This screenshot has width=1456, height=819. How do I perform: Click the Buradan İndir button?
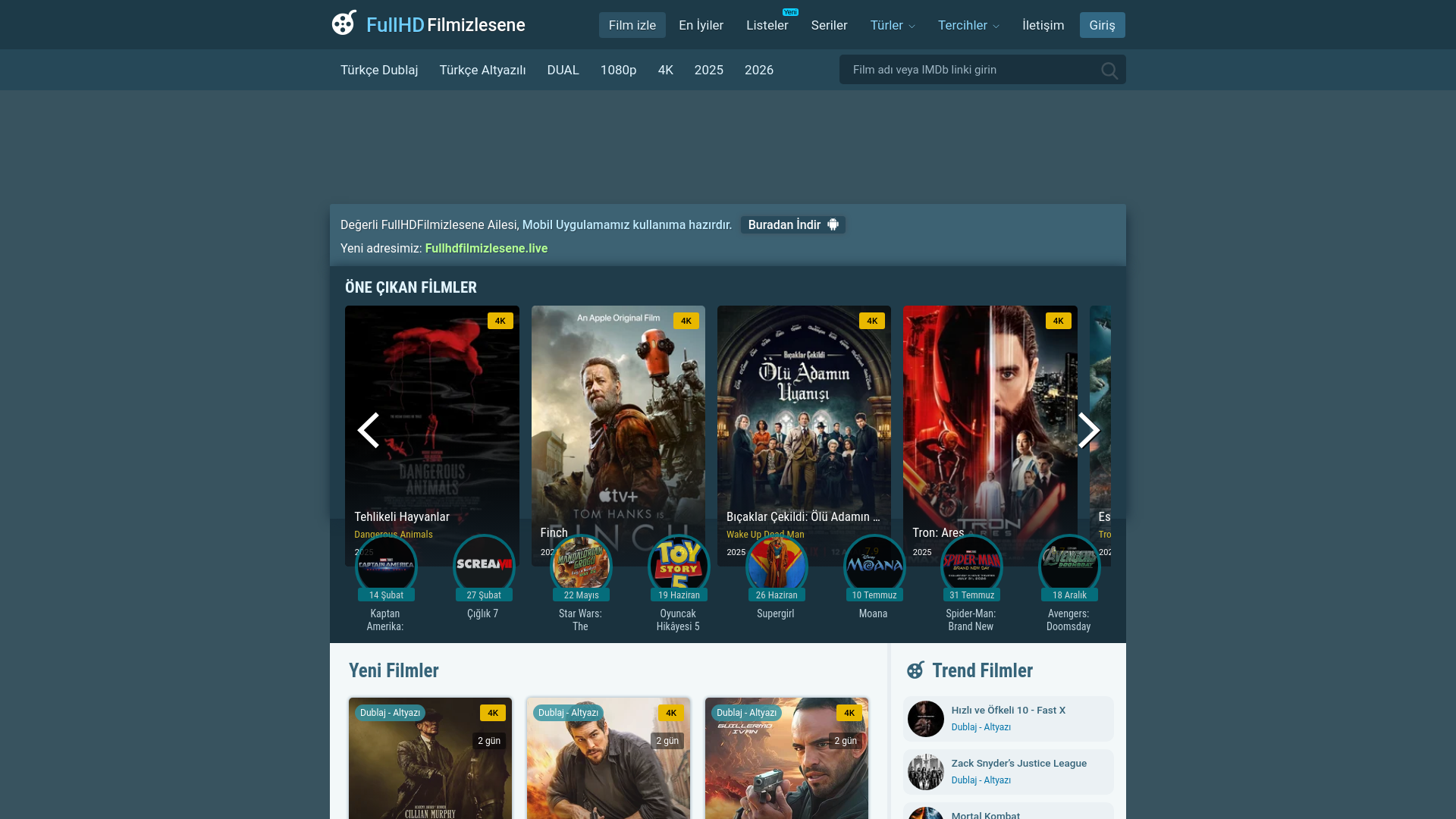[x=792, y=224]
